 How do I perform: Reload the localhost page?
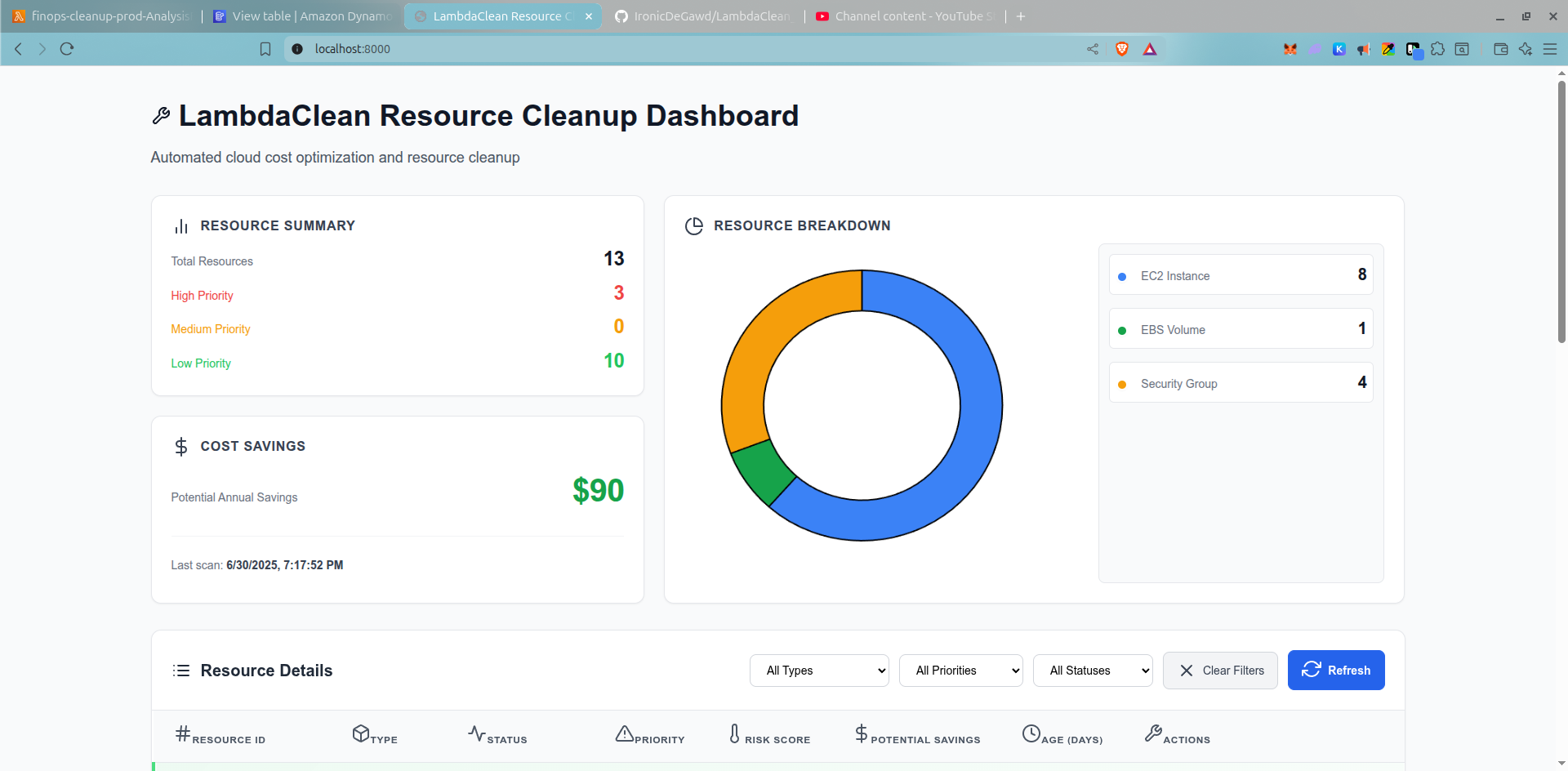tap(67, 49)
